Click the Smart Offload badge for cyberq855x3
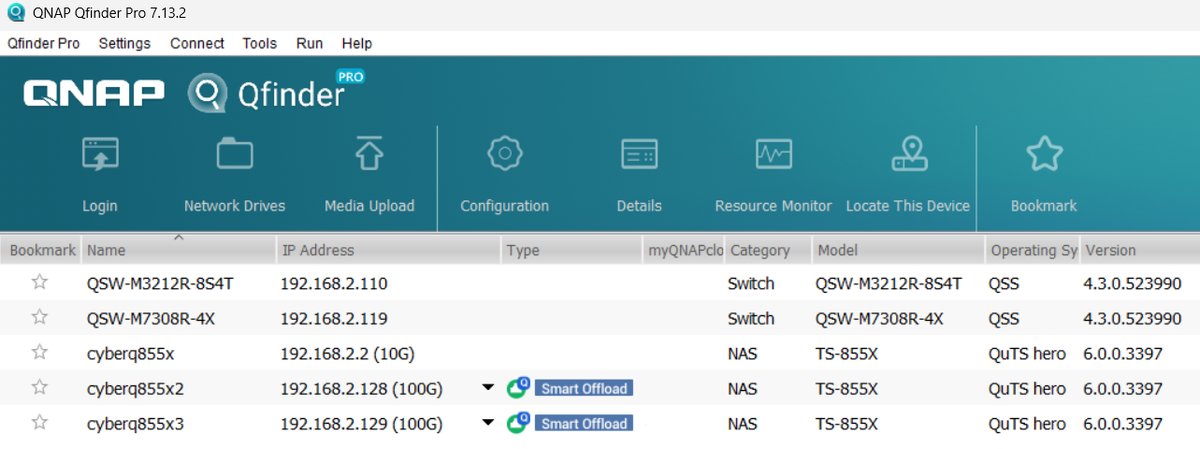Image resolution: width=1200 pixels, height=449 pixels. [585, 423]
